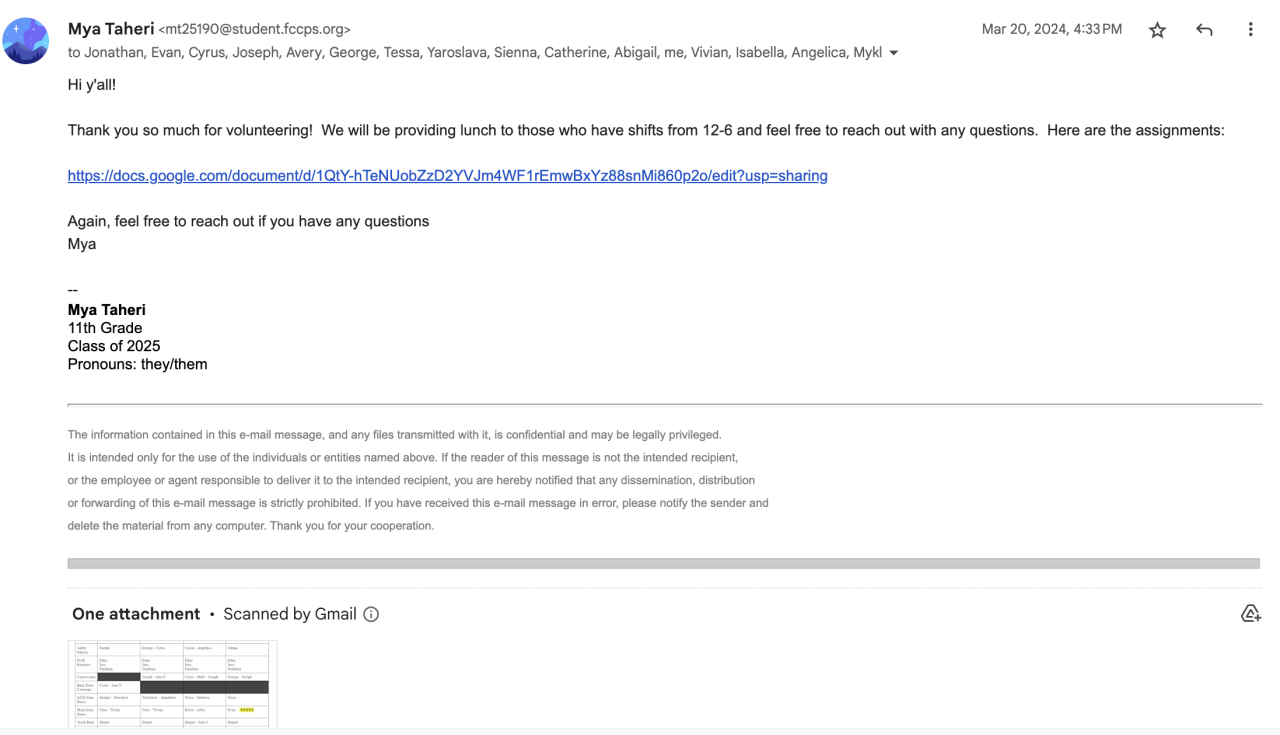
Task: Click the gray bar below the disclaimer
Action: point(663,564)
